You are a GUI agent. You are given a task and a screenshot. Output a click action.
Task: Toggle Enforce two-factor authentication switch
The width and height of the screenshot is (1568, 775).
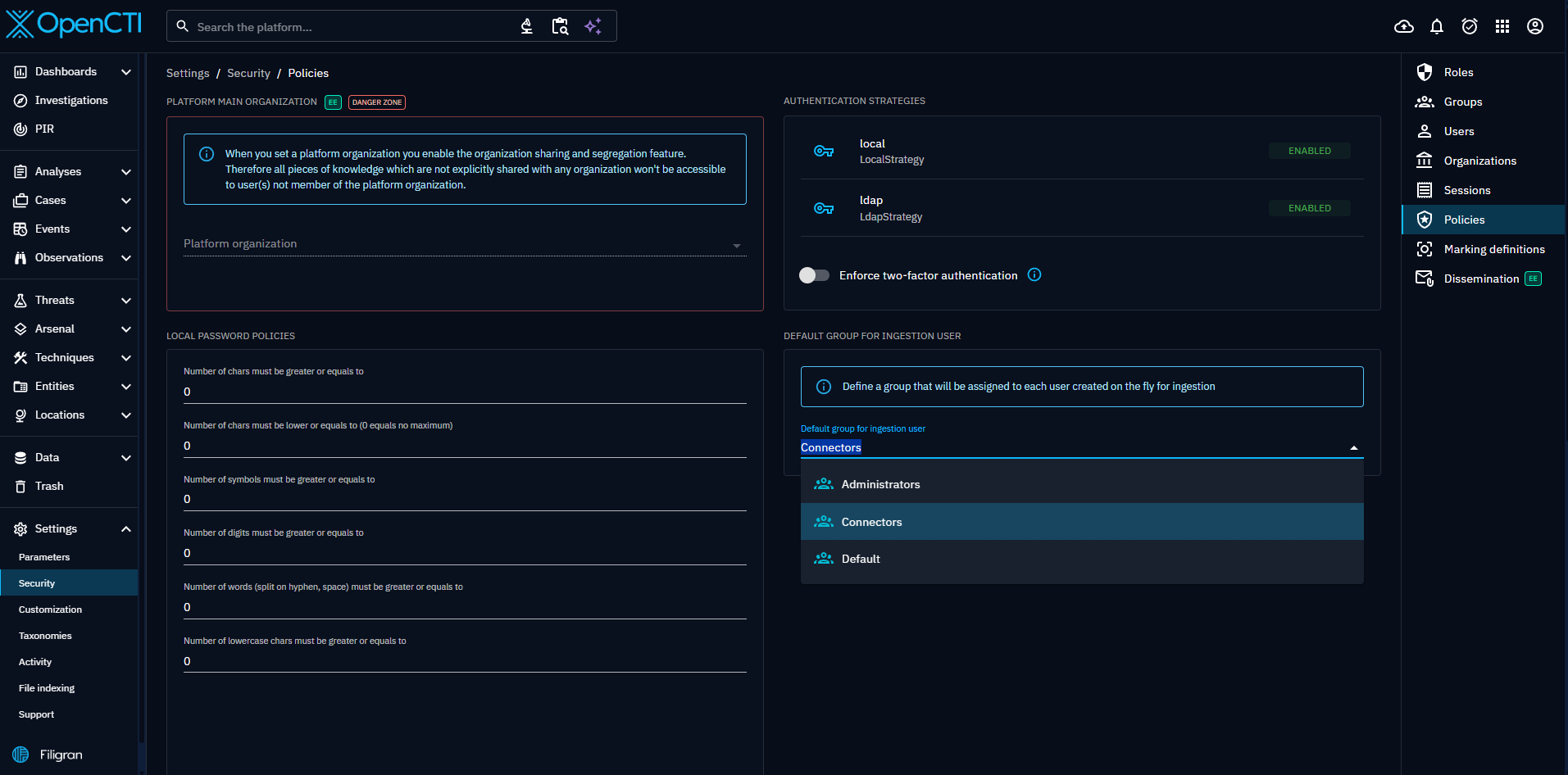[814, 275]
